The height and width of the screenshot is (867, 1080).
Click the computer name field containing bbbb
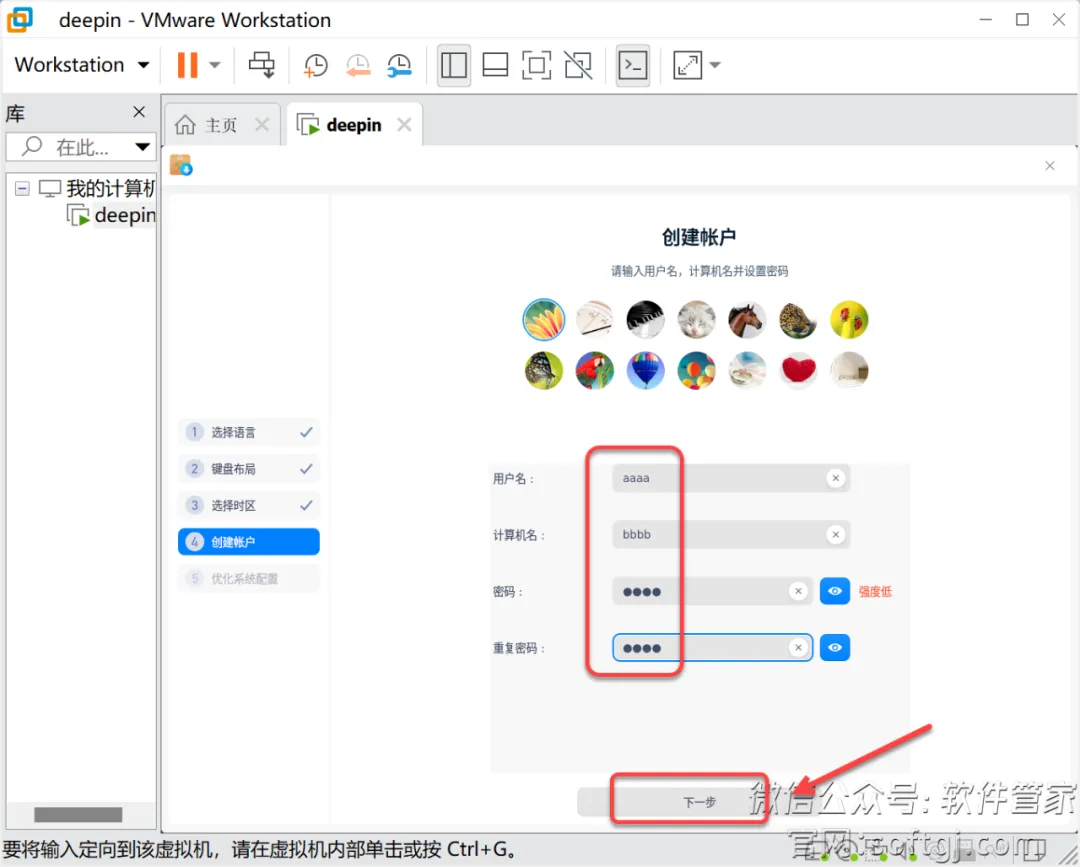tap(731, 534)
